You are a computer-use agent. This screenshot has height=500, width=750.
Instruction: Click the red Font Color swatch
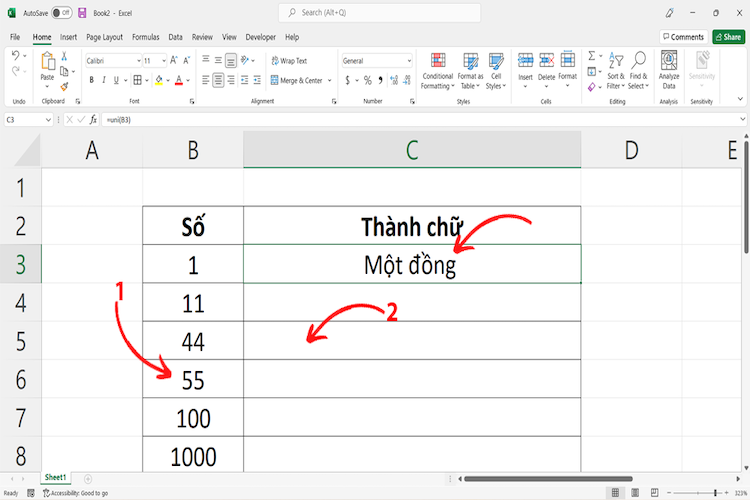[x=179, y=80]
